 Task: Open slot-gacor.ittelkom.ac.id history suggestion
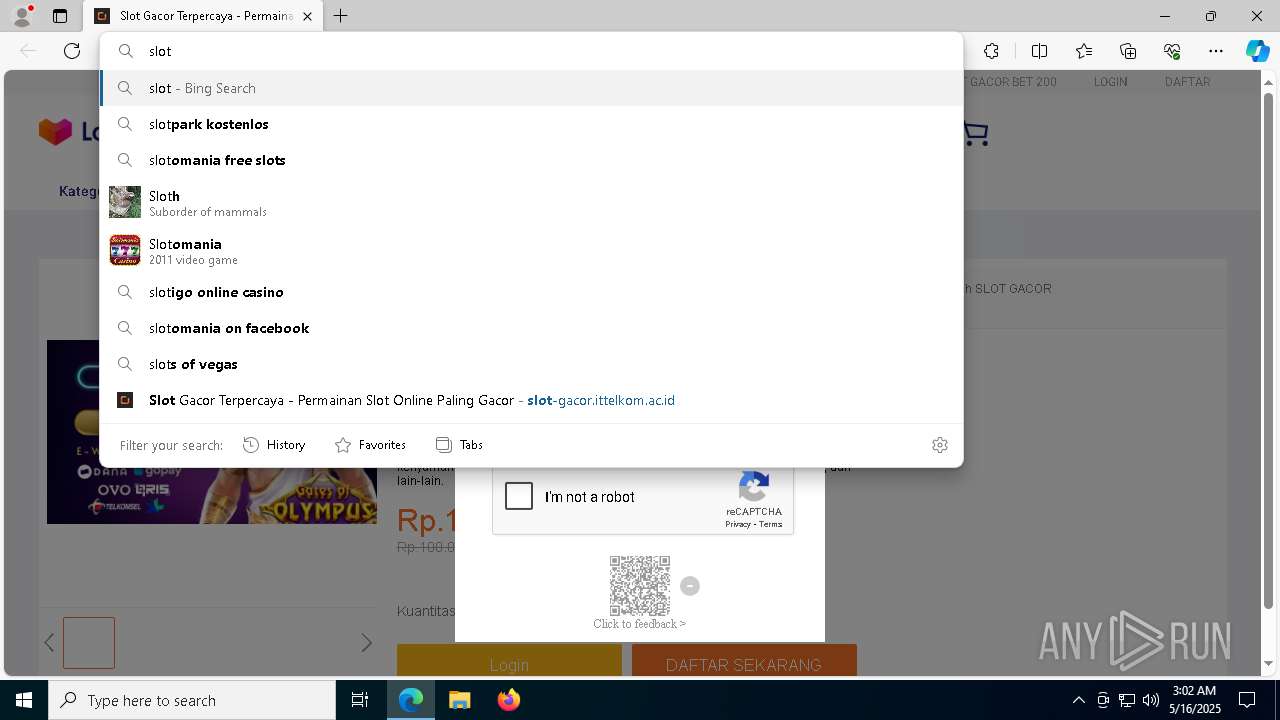[x=531, y=400]
